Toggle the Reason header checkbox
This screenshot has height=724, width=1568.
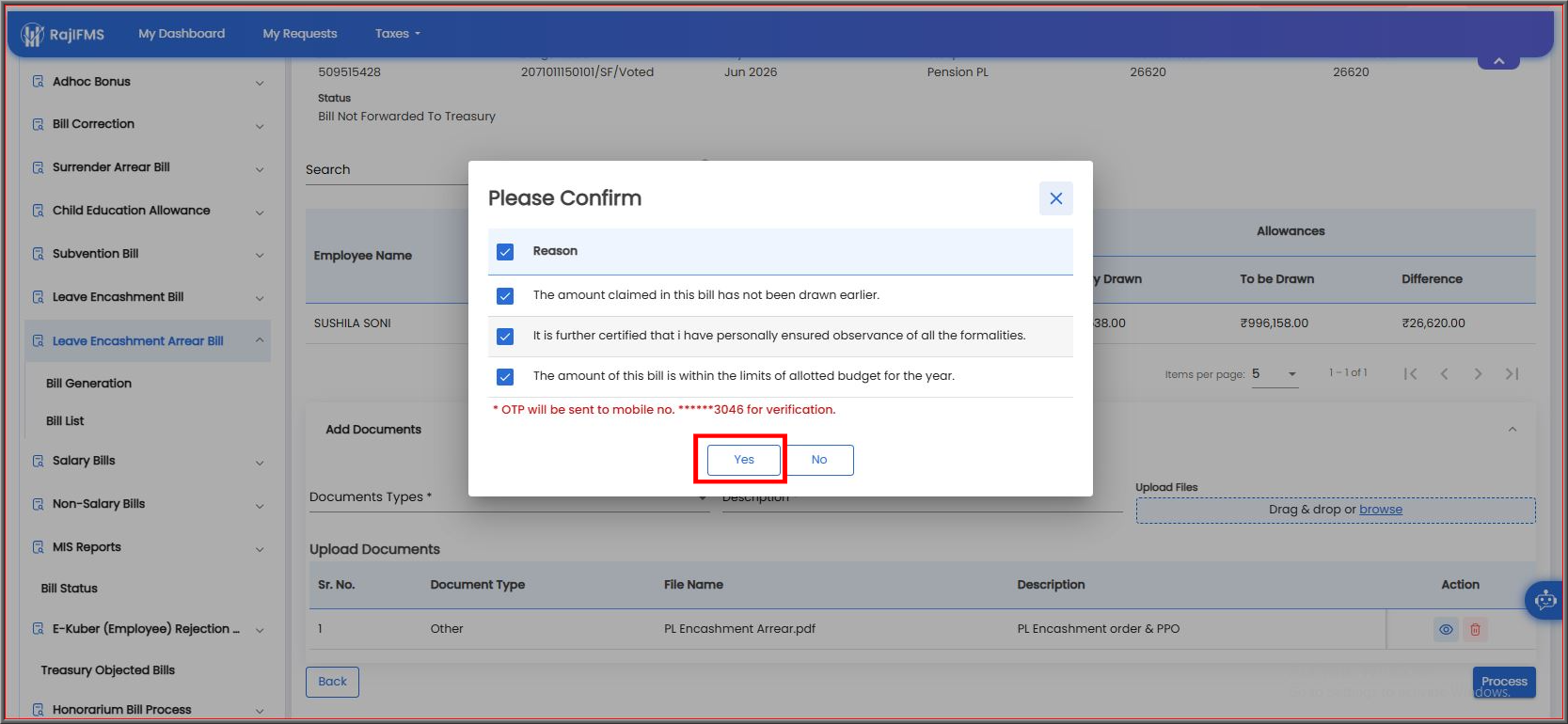click(505, 252)
